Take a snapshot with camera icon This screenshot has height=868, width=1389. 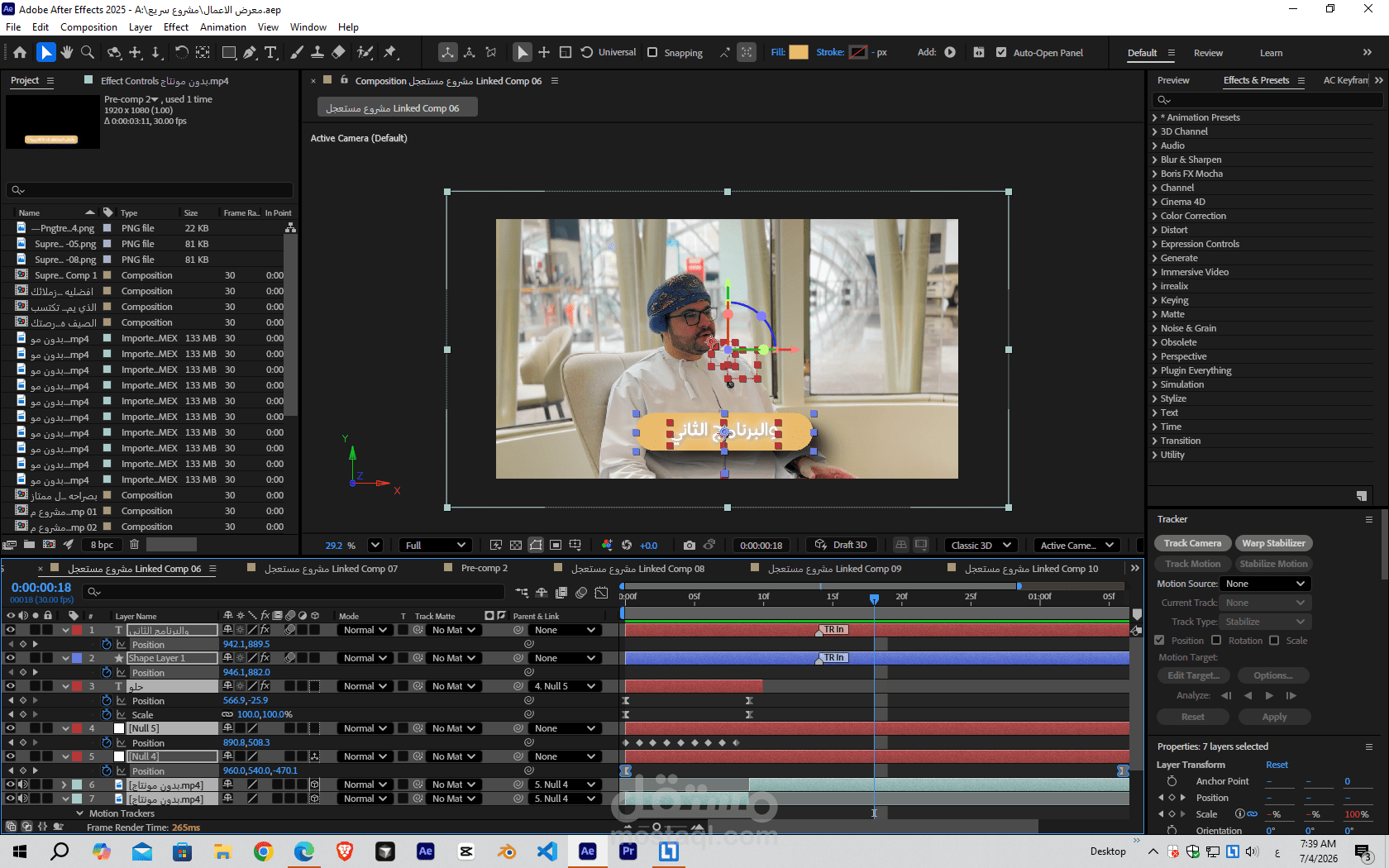tap(690, 545)
